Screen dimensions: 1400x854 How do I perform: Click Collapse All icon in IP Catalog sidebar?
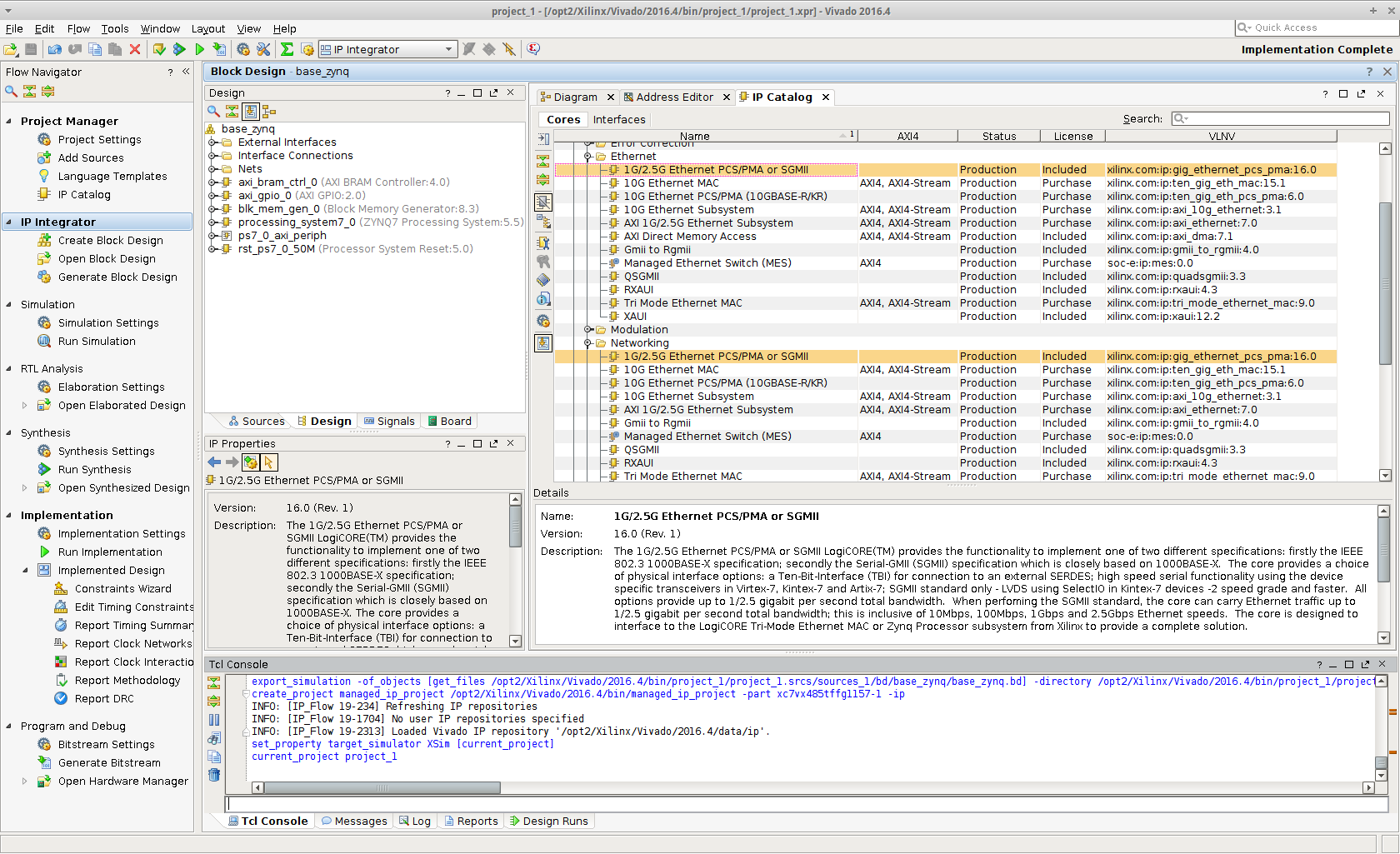(543, 160)
